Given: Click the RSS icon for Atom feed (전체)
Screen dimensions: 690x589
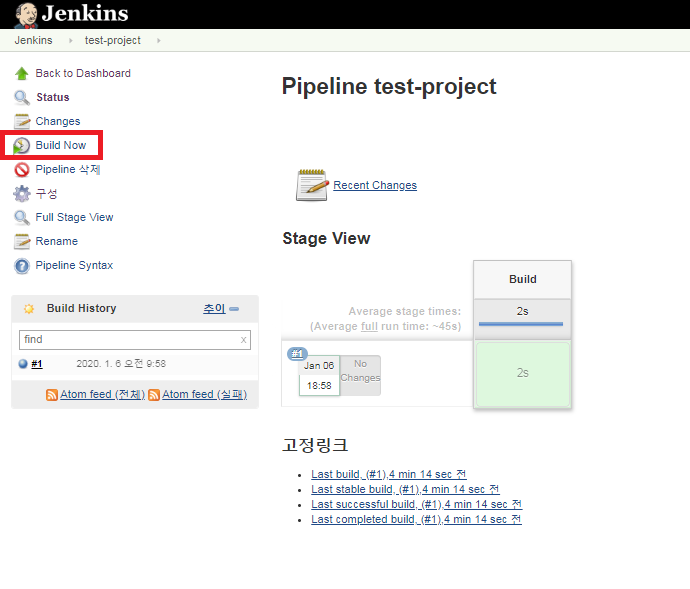Looking at the screenshot, I should pos(52,395).
